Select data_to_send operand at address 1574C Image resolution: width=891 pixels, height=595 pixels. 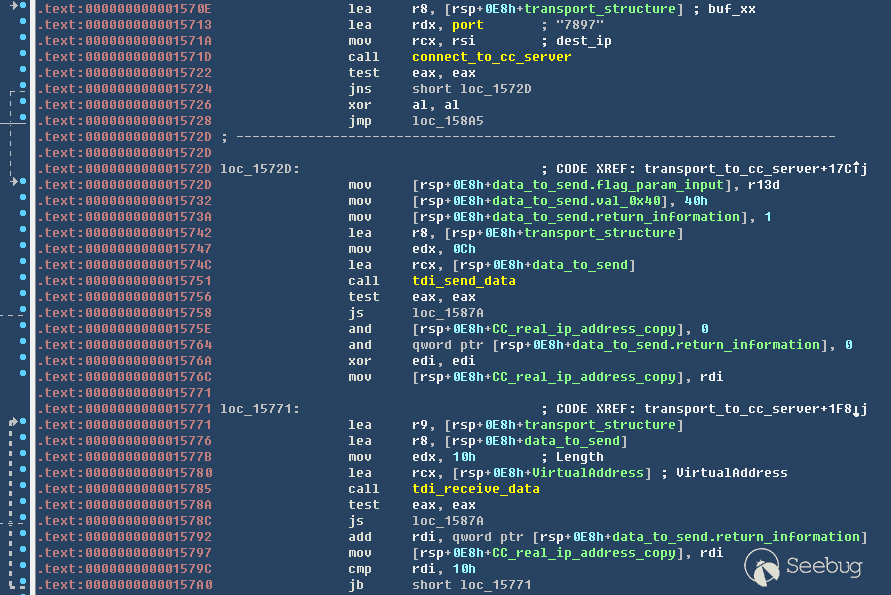pos(580,265)
